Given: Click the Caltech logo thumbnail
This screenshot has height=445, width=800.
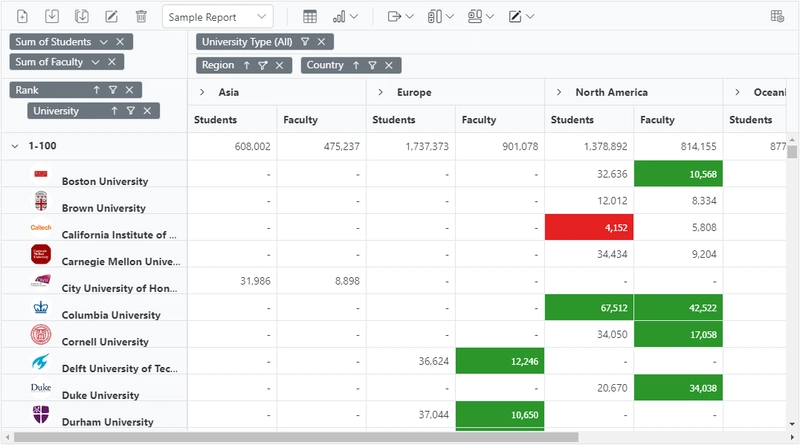Looking at the screenshot, I should click(41, 228).
